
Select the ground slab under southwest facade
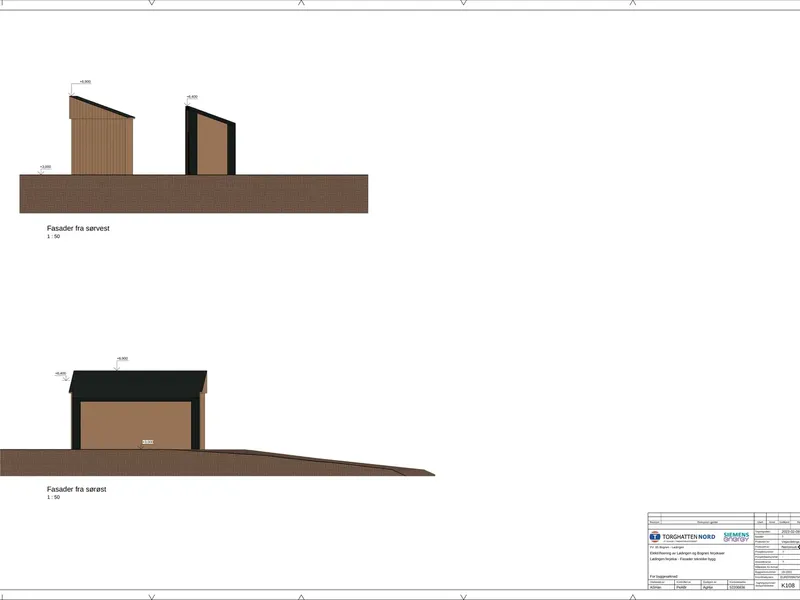coord(194,194)
